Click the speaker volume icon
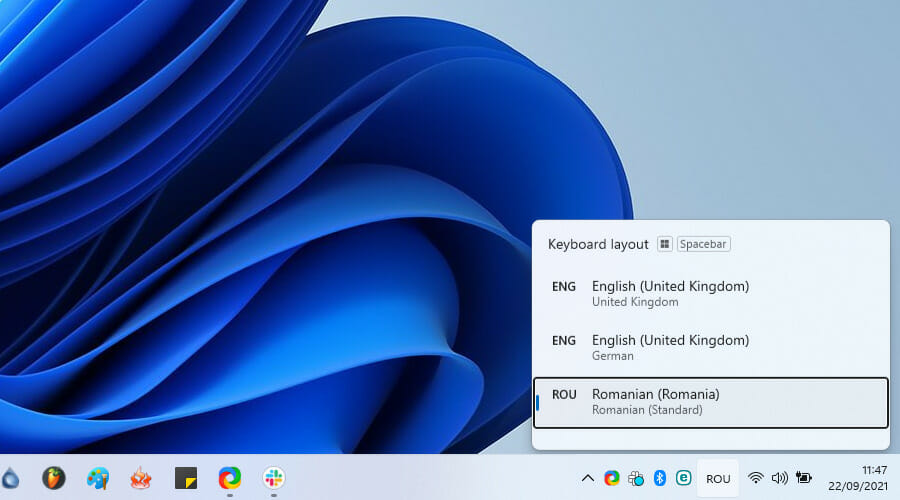Screen dimensions: 900x500 [x=780, y=478]
